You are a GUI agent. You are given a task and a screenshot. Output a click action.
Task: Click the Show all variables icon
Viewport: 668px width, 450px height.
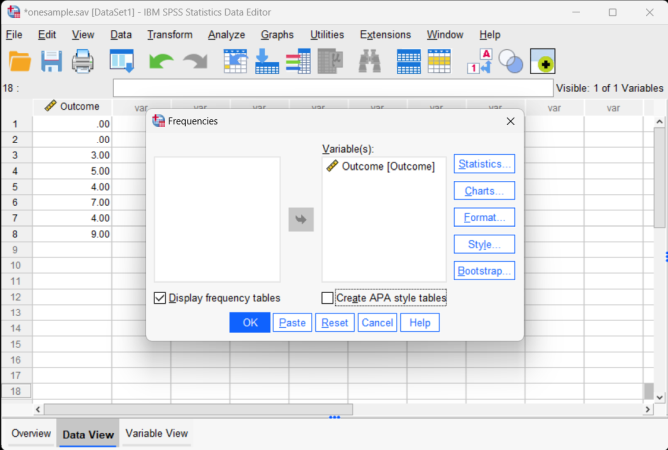[542, 61]
